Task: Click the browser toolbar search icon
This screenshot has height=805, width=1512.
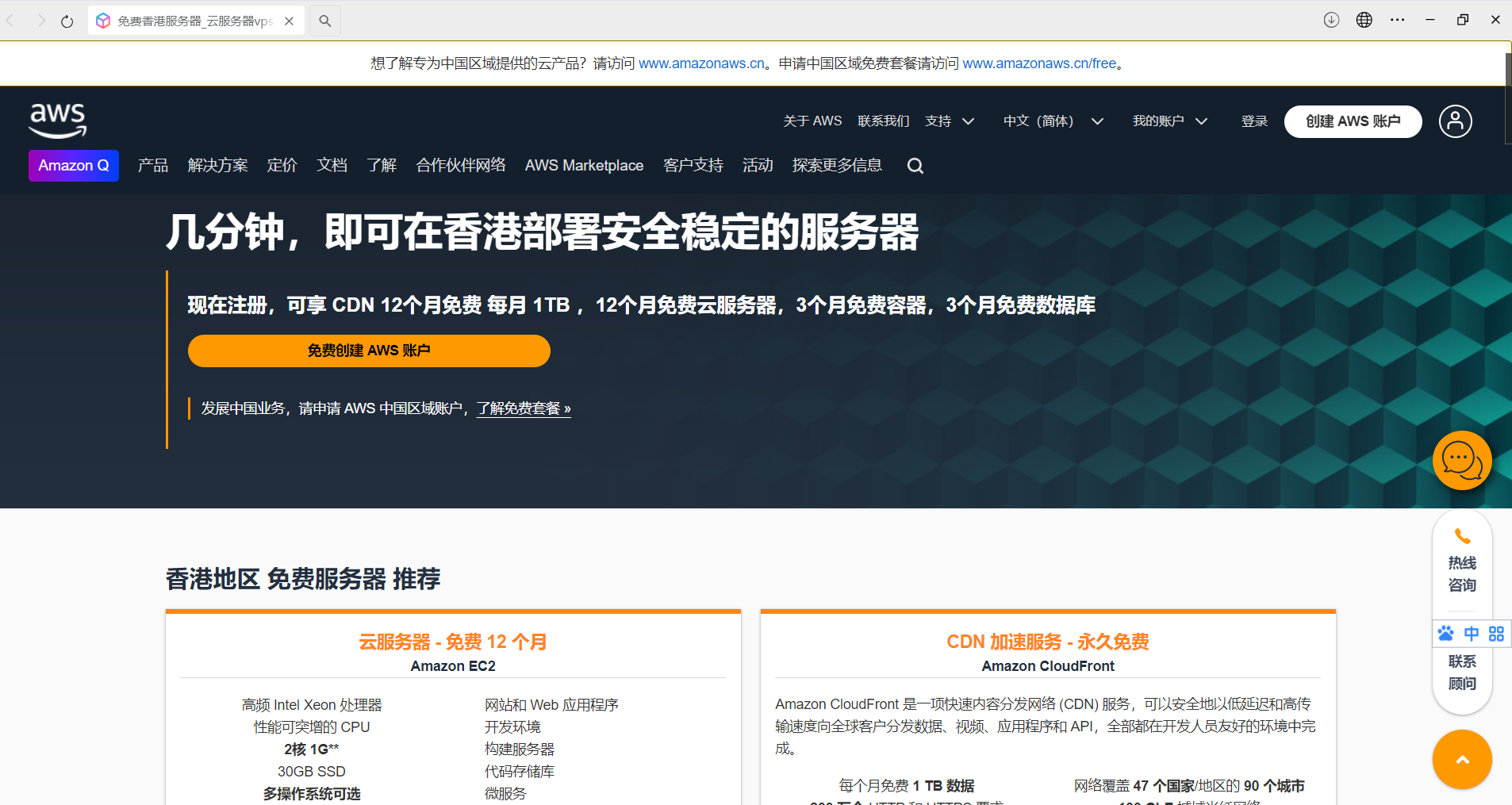Action: (x=325, y=21)
